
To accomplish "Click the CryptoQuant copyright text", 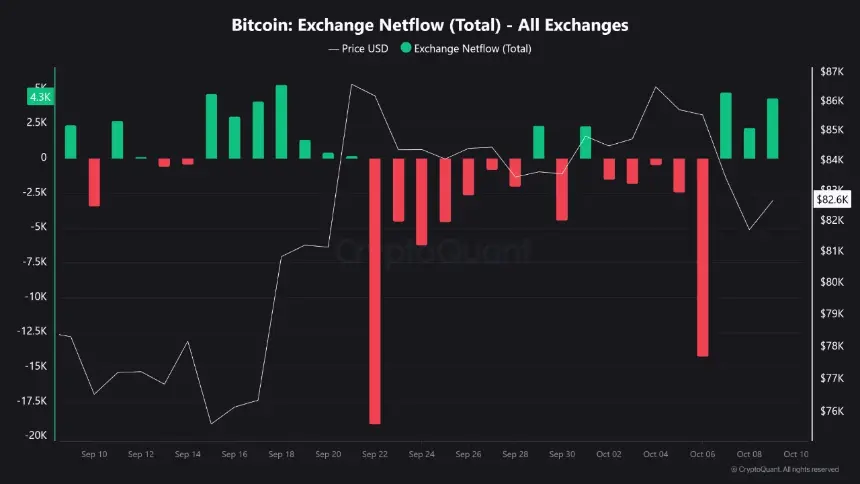I will click(785, 469).
